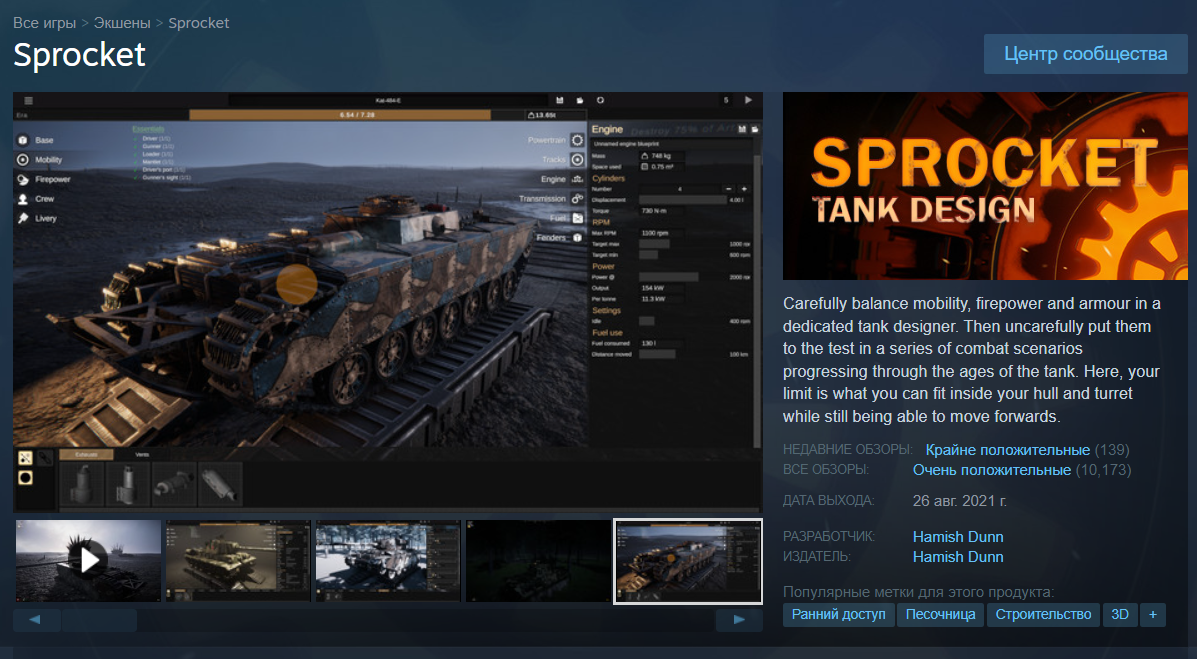1197x659 pixels.
Task: Click the release date 26 авг. 2021 г.
Action: (x=960, y=501)
